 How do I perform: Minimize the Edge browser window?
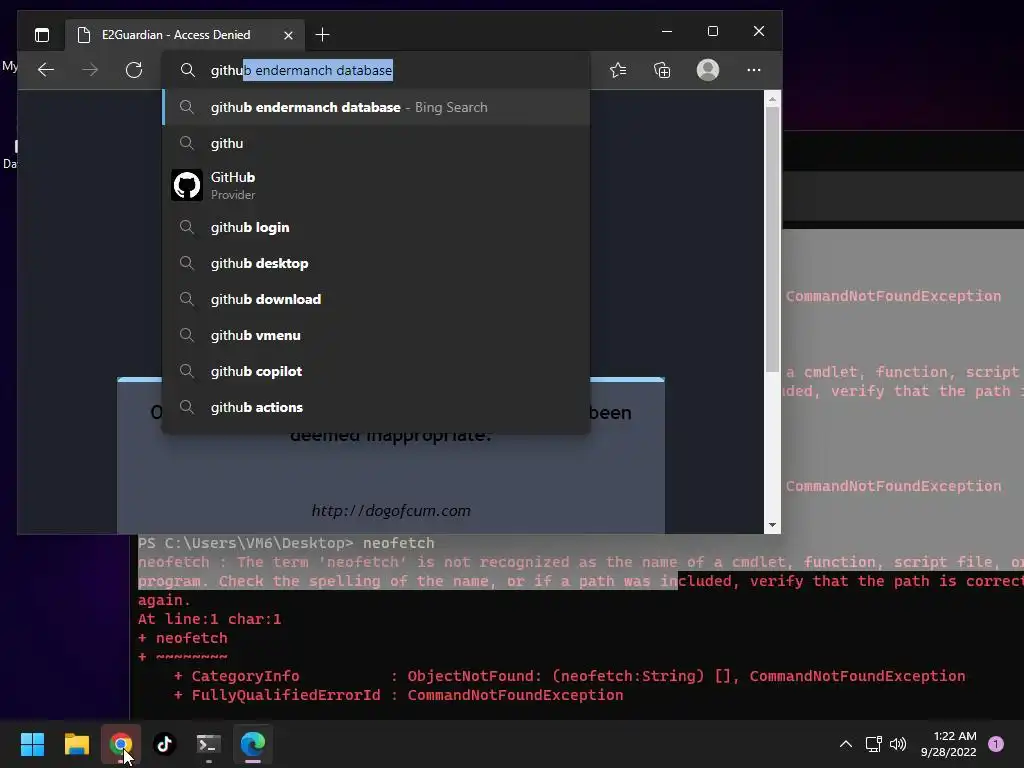pos(667,31)
